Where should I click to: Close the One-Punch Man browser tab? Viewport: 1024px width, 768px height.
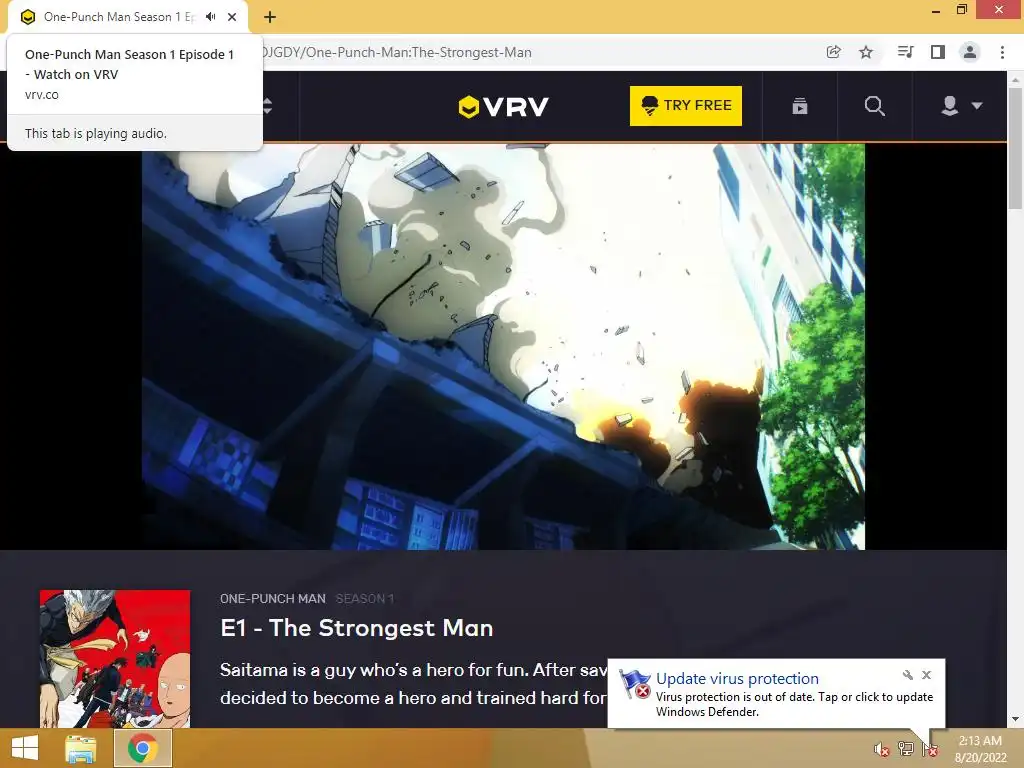coord(232,17)
